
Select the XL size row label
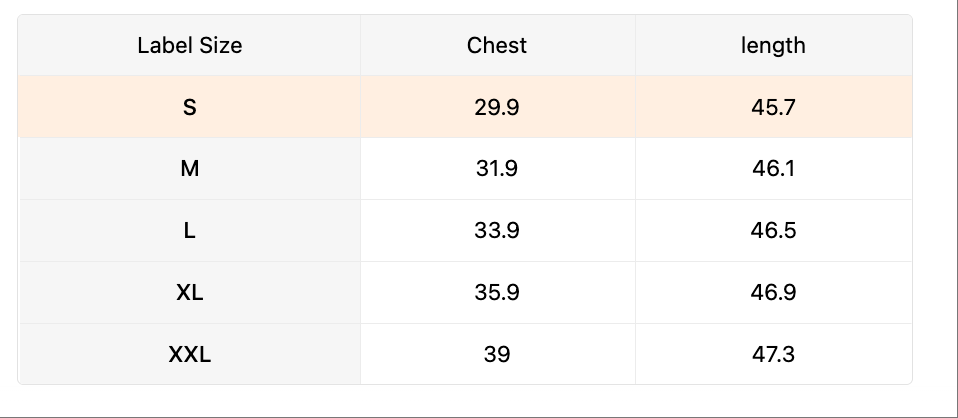point(190,293)
